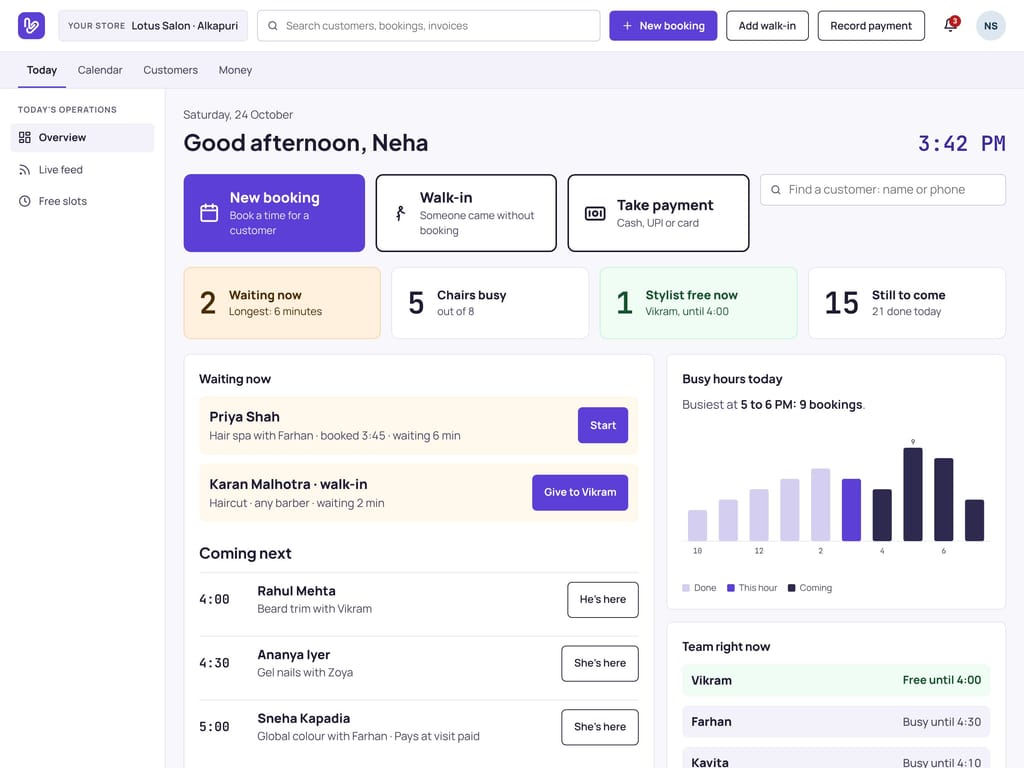Click the magnifier icon in top search bar

tap(273, 26)
